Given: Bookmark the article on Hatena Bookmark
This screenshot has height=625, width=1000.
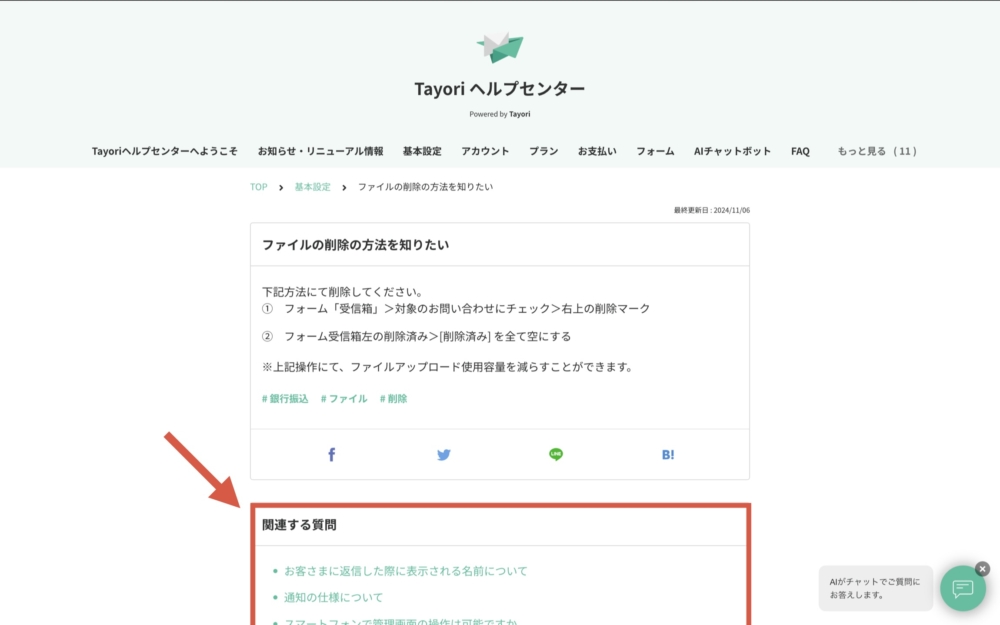Looking at the screenshot, I should [668, 455].
